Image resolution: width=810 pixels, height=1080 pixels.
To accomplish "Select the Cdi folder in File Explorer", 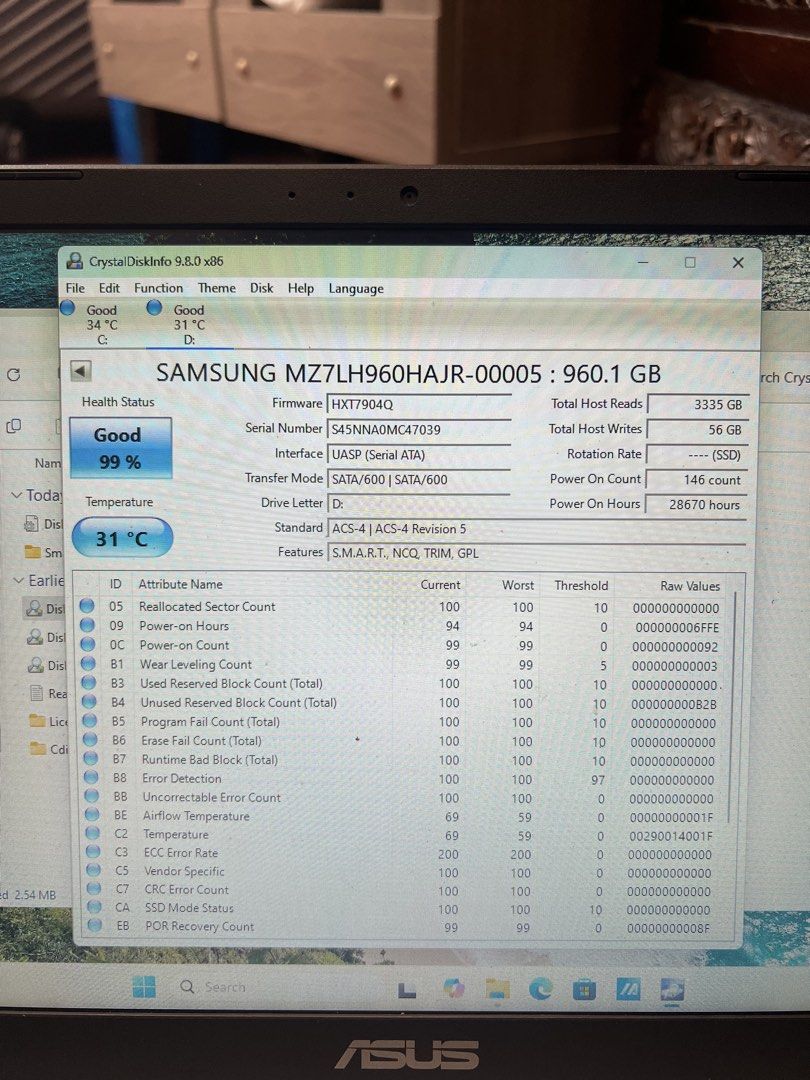I will pyautogui.click(x=49, y=749).
